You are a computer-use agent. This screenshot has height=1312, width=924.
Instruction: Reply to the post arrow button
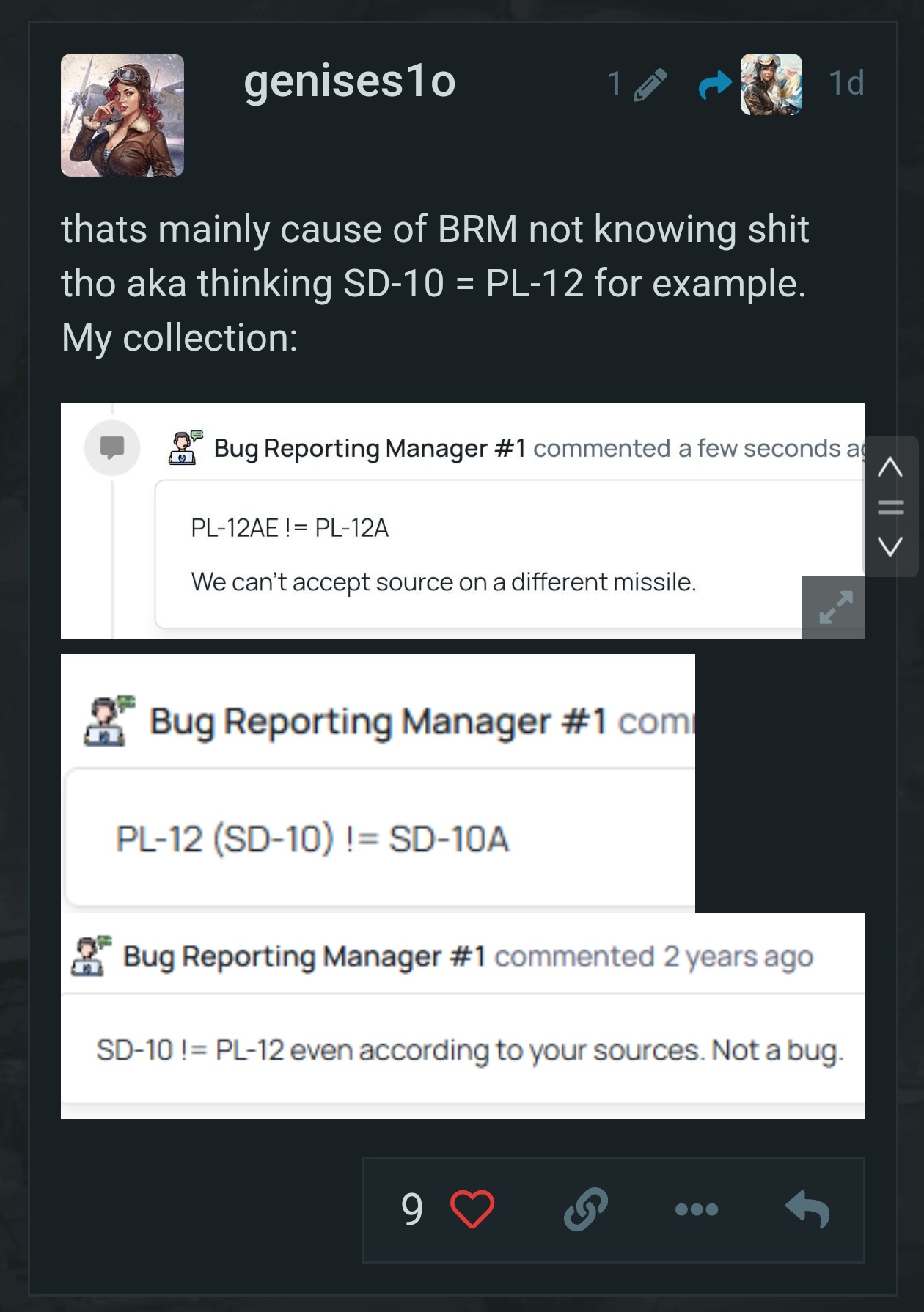[807, 1209]
